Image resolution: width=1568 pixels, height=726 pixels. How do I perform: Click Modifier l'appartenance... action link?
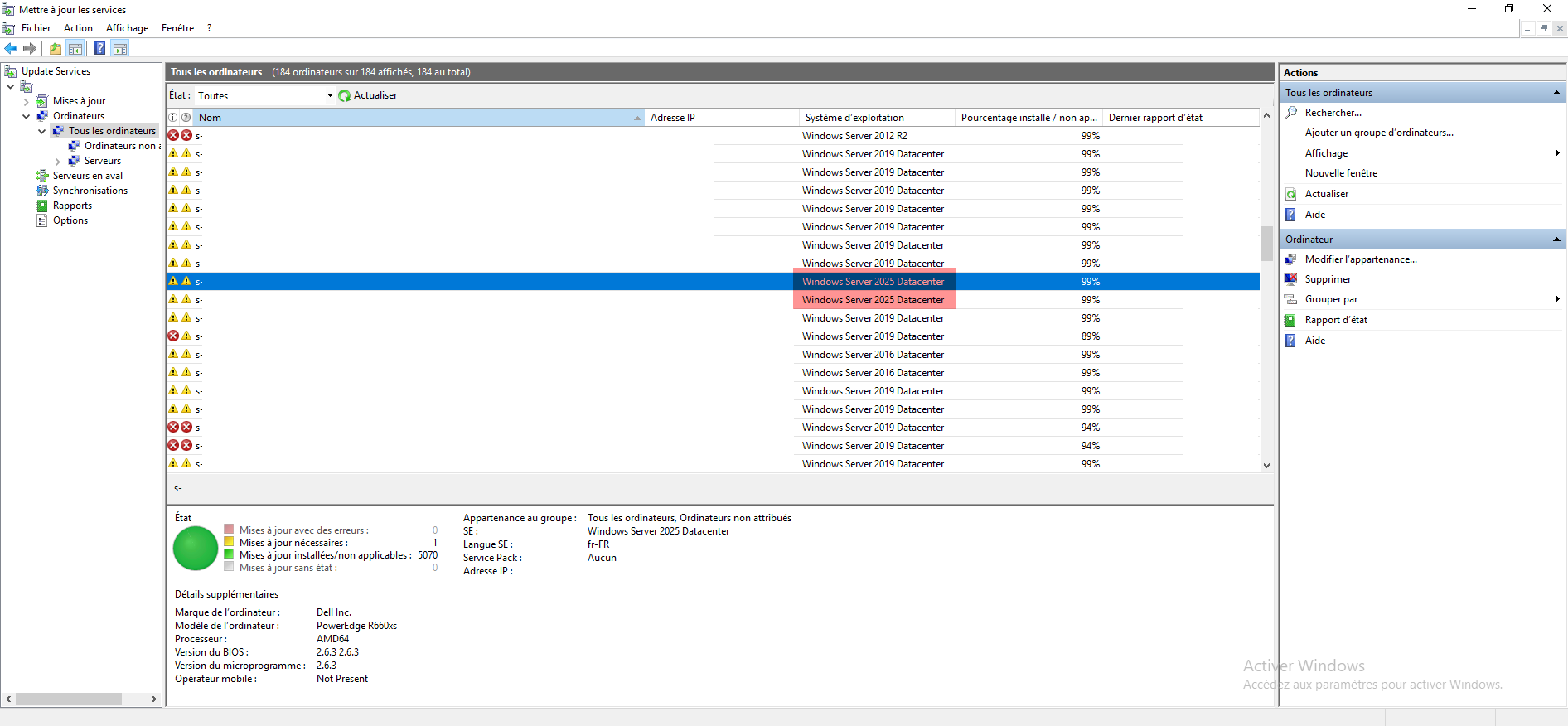[x=1360, y=259]
